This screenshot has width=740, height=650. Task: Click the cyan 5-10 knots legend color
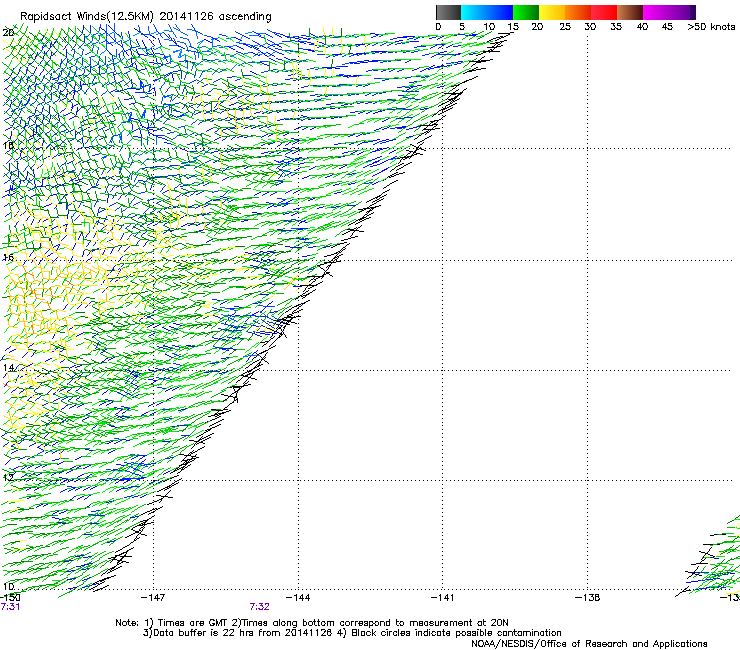pyautogui.click(x=474, y=12)
